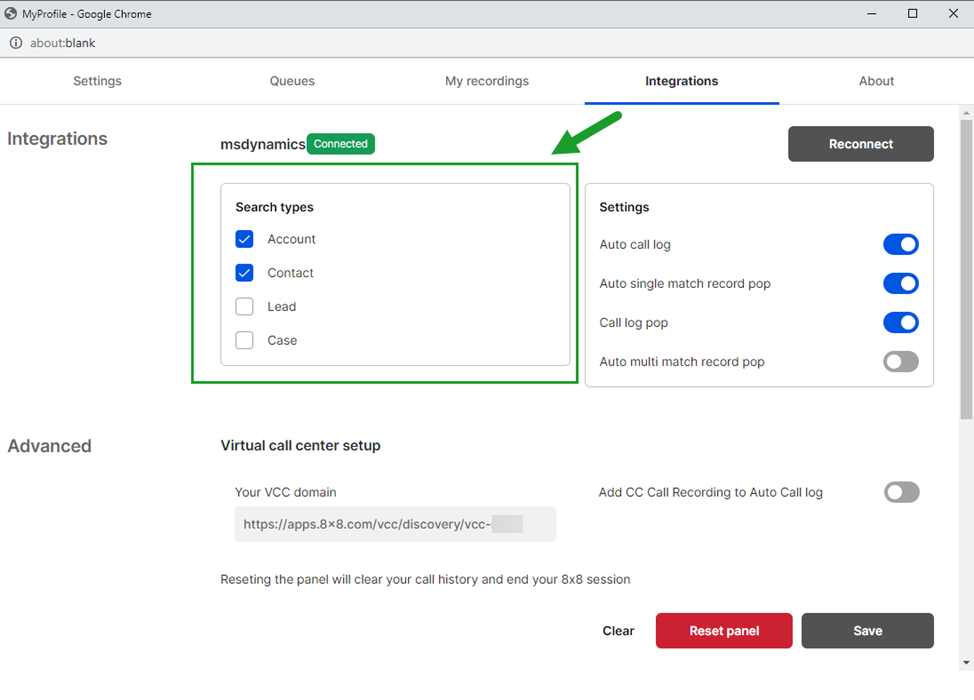Viewport: 974px width, 700px height.
Task: Switch to the My recordings tab
Action: (487, 81)
